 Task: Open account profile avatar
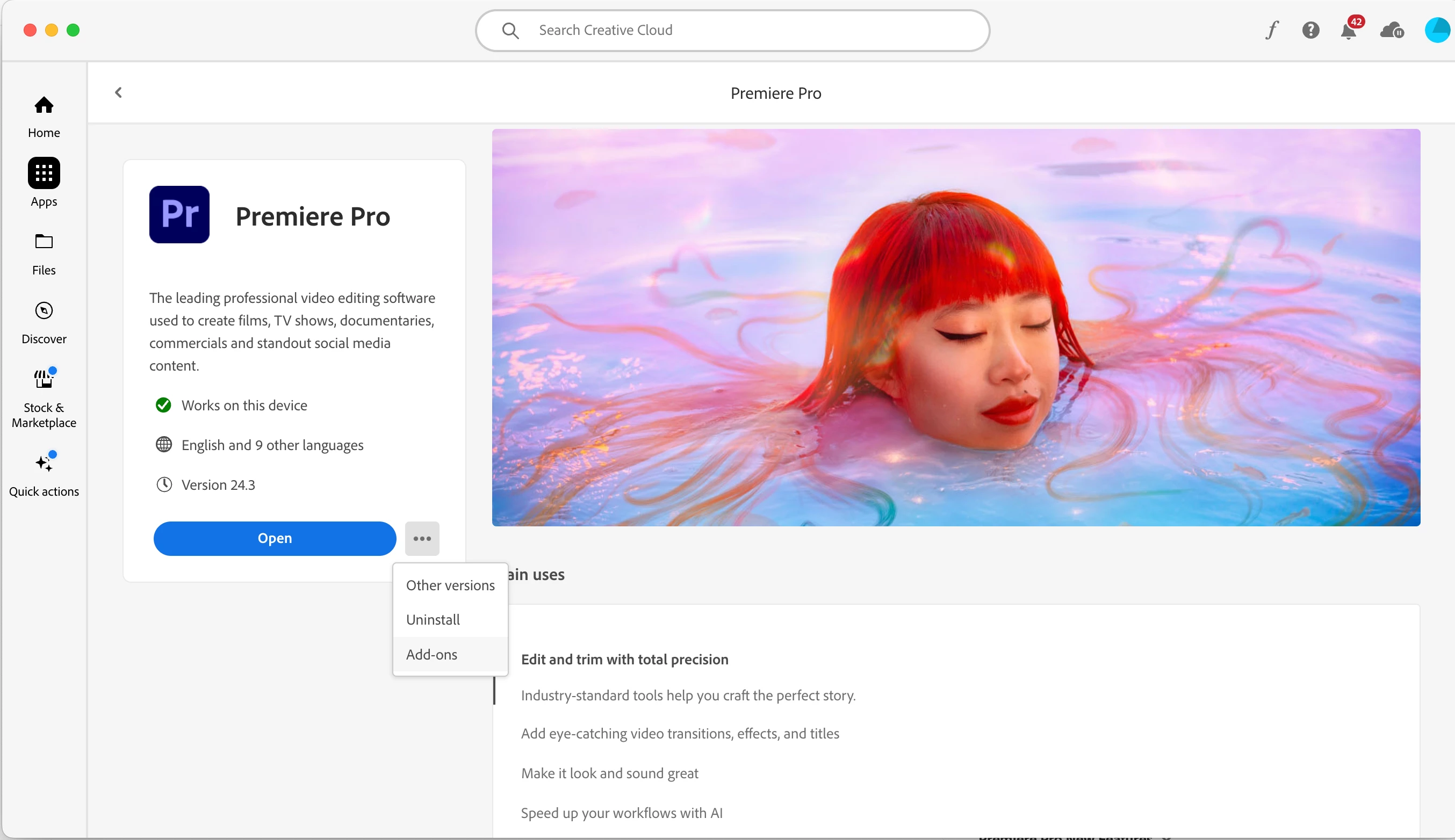[1437, 30]
